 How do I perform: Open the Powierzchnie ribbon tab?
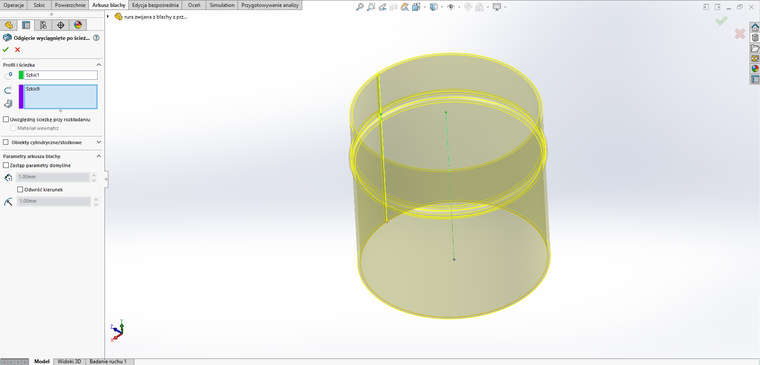[x=70, y=5]
